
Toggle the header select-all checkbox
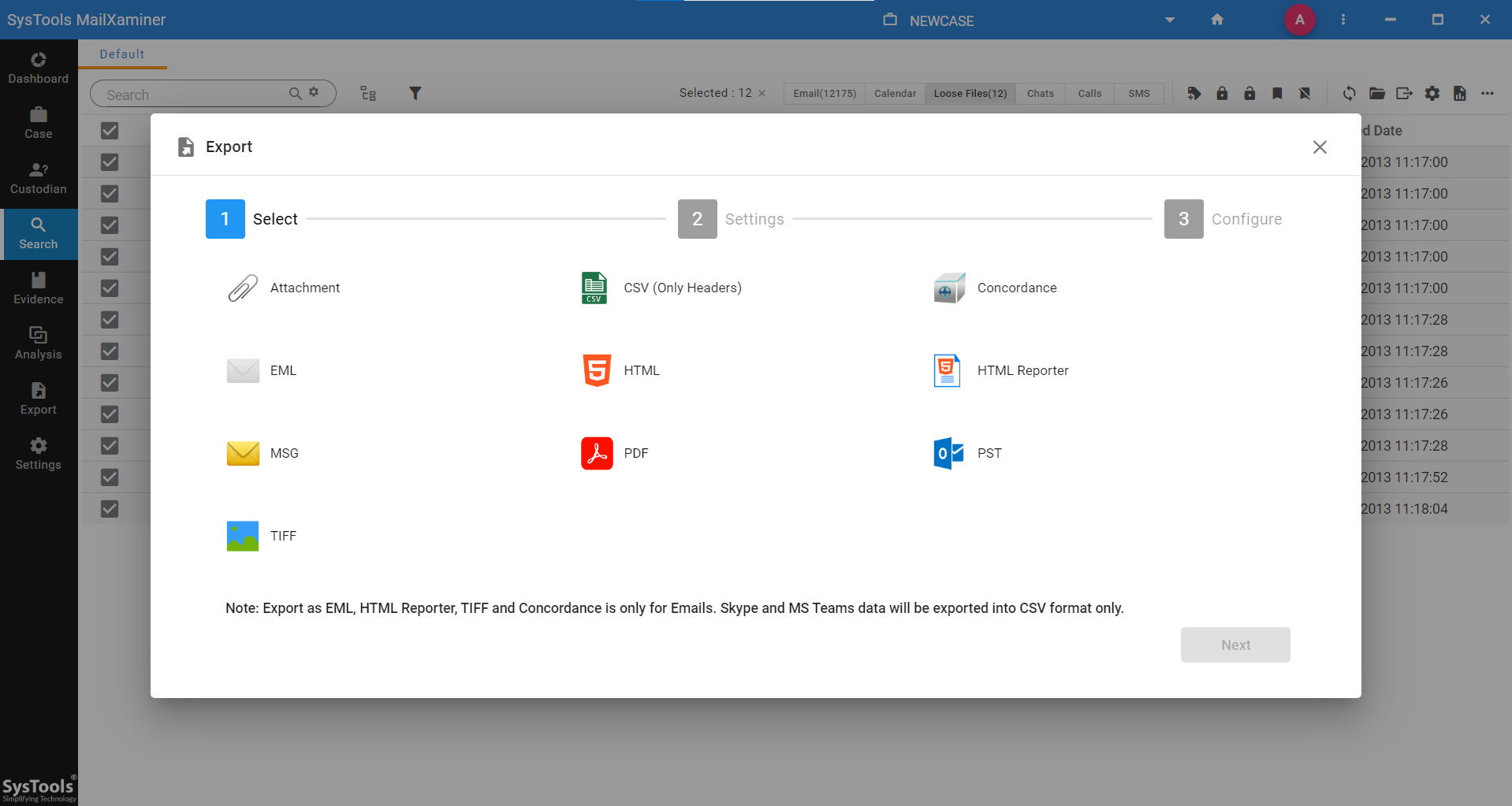pyautogui.click(x=110, y=131)
